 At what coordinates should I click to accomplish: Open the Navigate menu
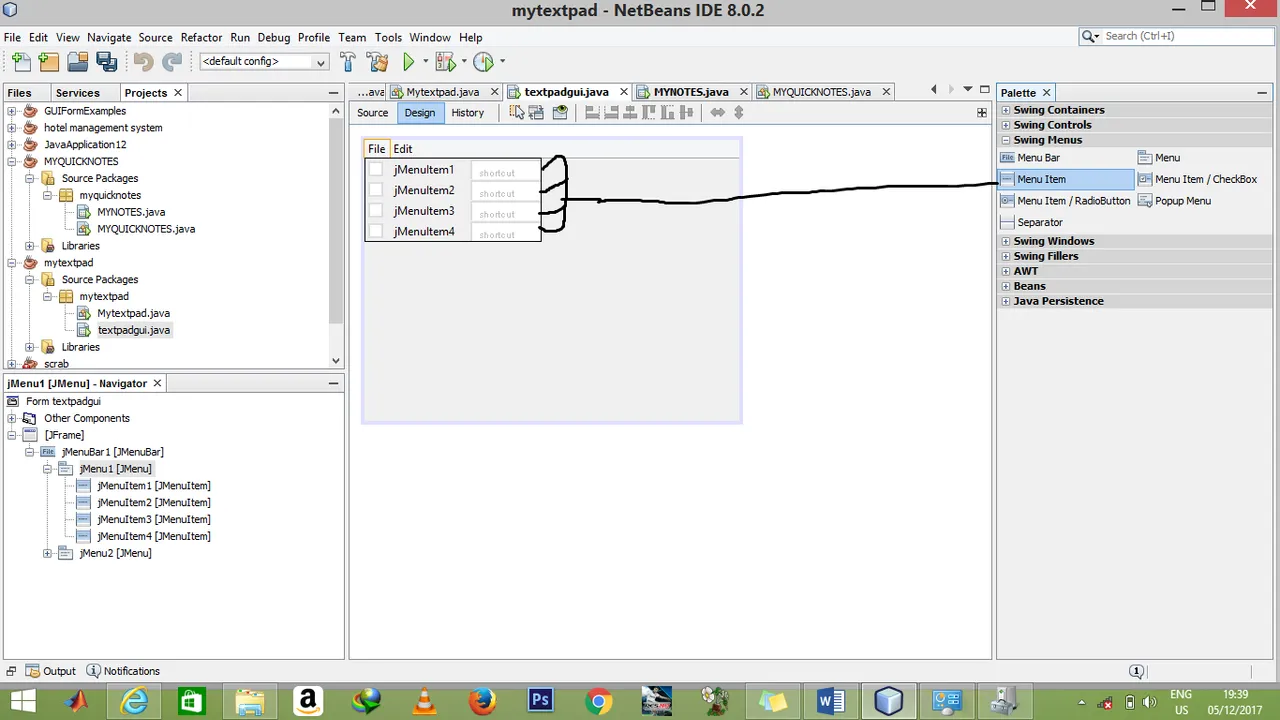[x=109, y=37]
